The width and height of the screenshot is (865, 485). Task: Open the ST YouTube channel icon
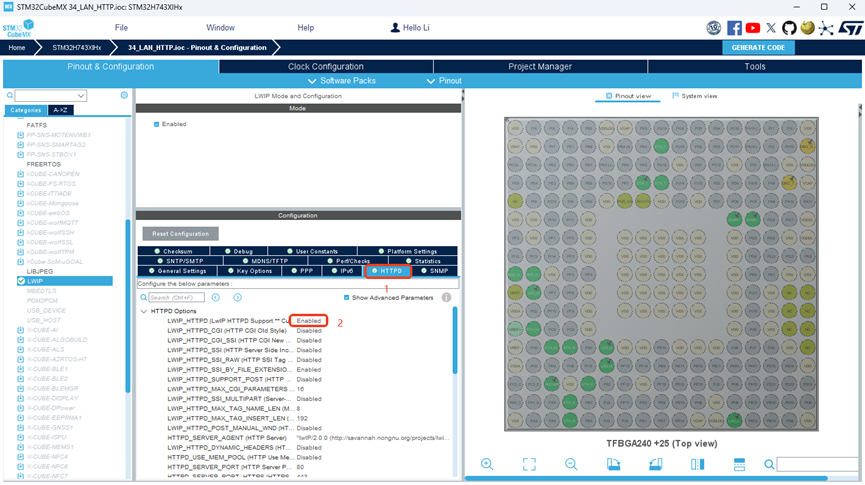pyautogui.click(x=752, y=28)
